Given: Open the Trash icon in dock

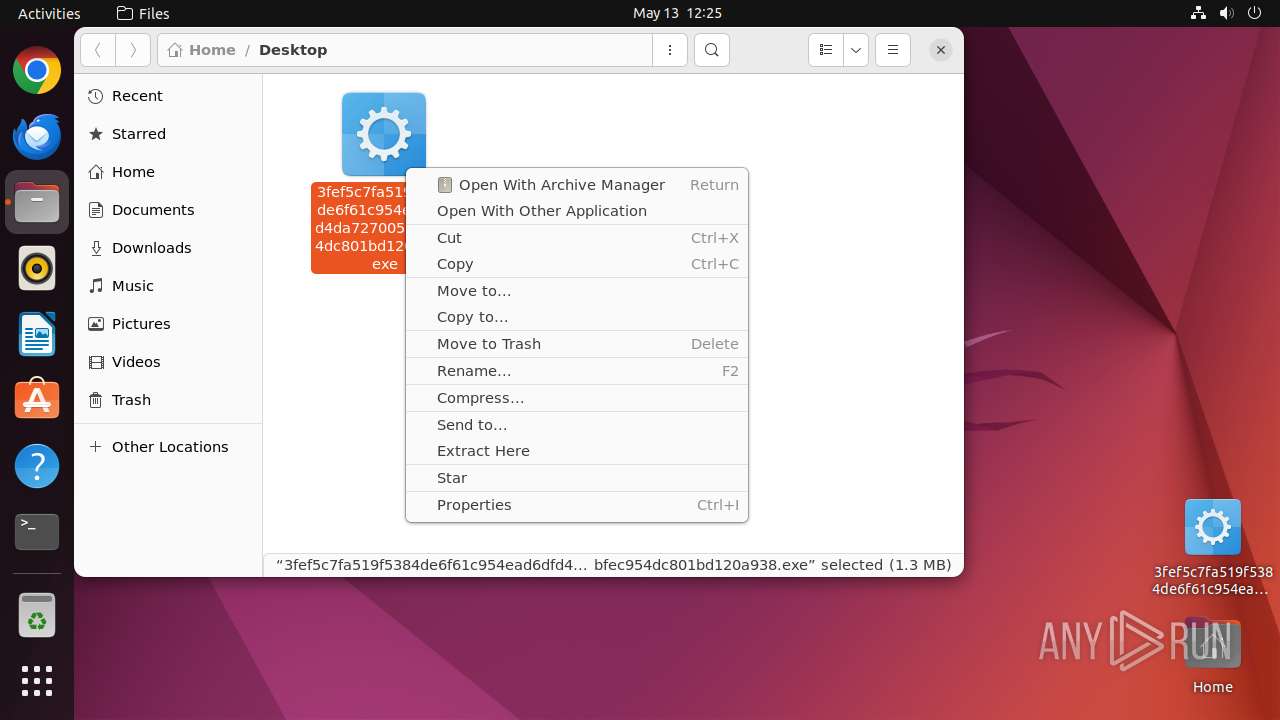Looking at the screenshot, I should 37,615.
